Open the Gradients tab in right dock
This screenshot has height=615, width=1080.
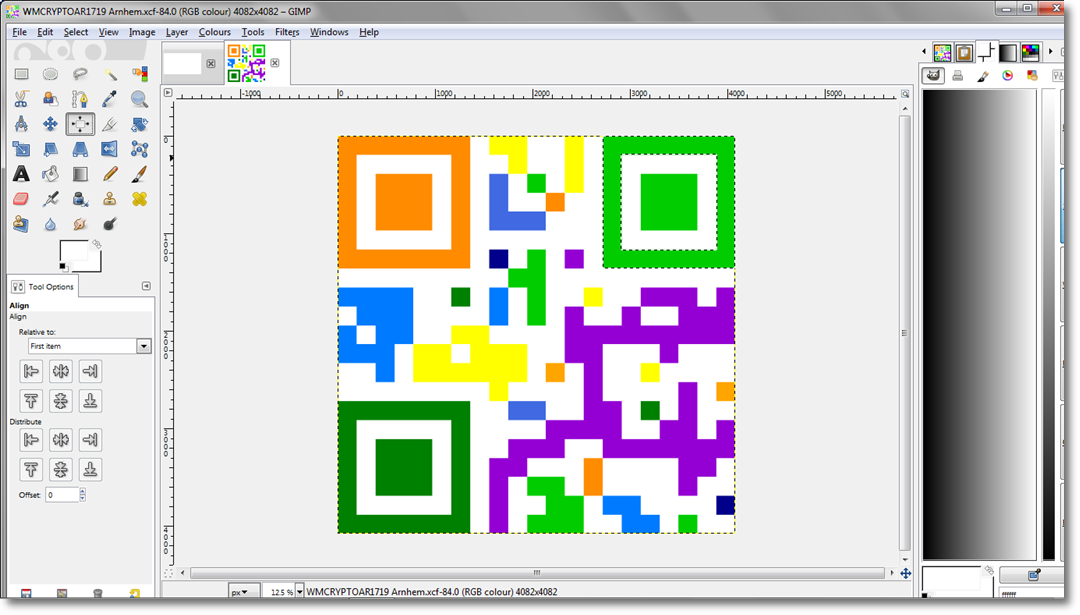pyautogui.click(x=1008, y=52)
